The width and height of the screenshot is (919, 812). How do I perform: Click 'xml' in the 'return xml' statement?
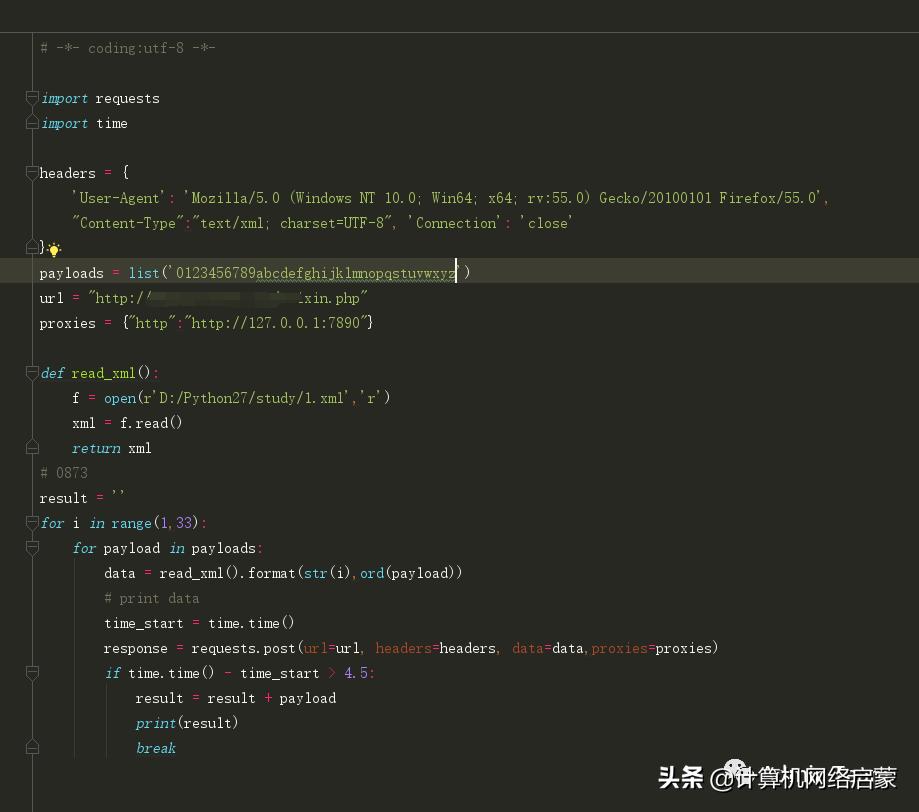point(139,449)
